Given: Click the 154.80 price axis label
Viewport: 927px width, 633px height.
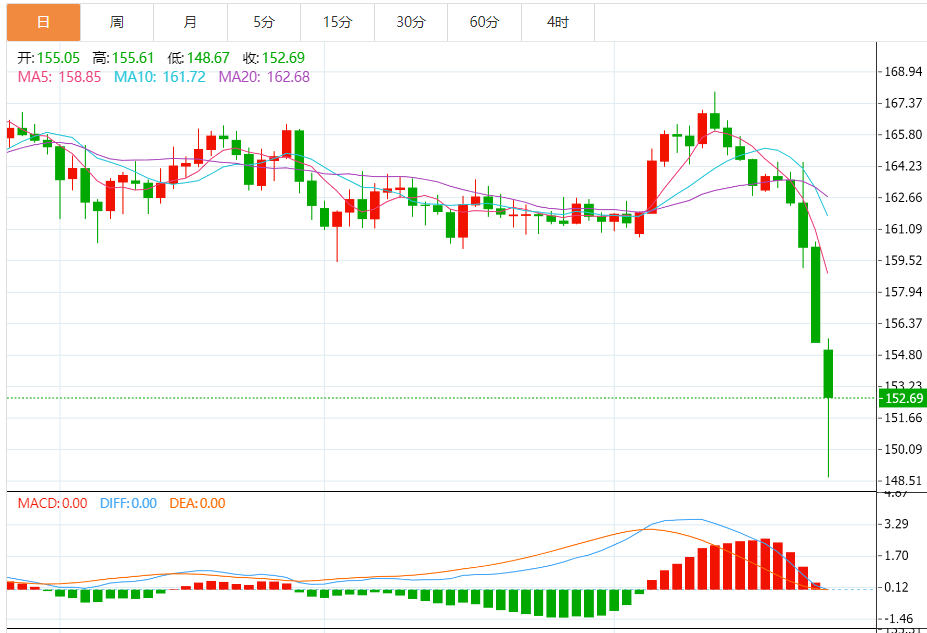Looking at the screenshot, I should [903, 355].
